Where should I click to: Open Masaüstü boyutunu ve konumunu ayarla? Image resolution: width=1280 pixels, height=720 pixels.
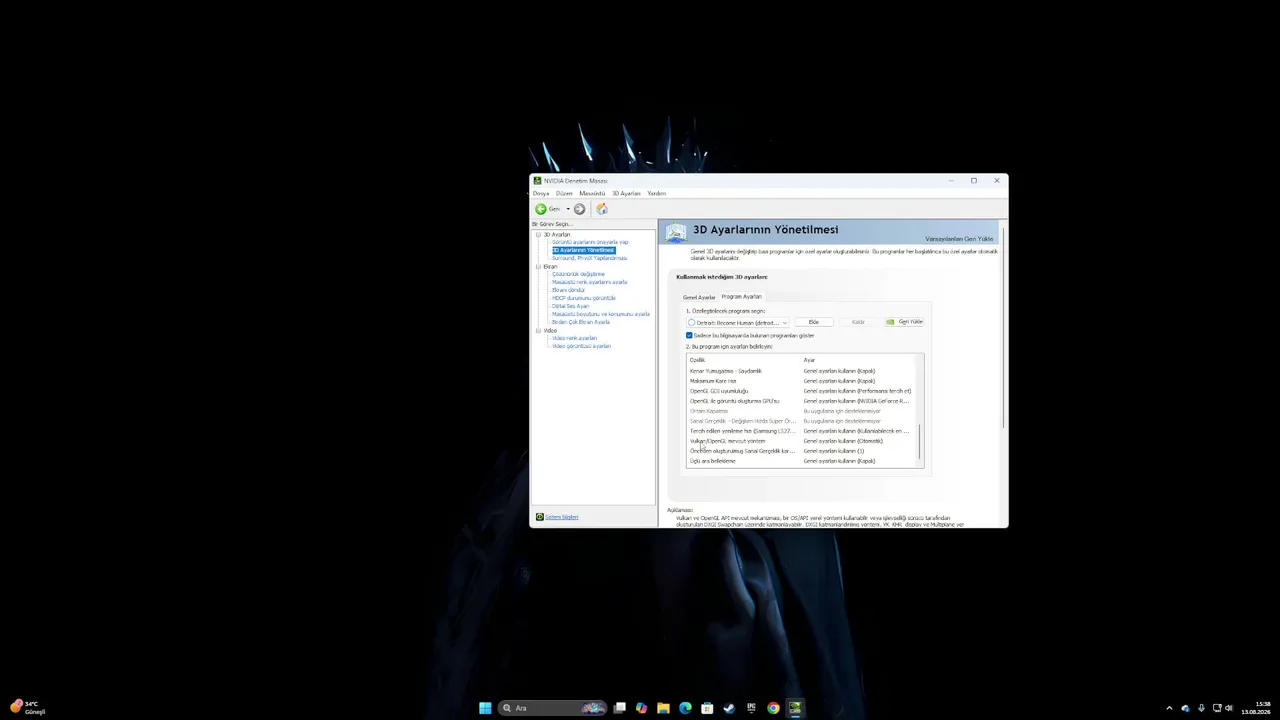pyautogui.click(x=601, y=314)
